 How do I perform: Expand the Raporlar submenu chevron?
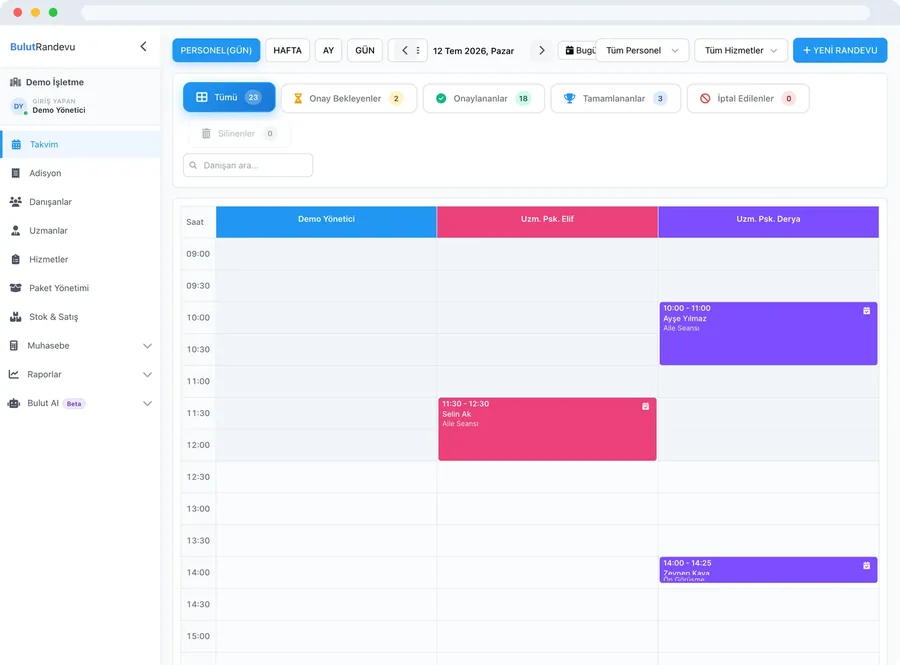pos(148,374)
